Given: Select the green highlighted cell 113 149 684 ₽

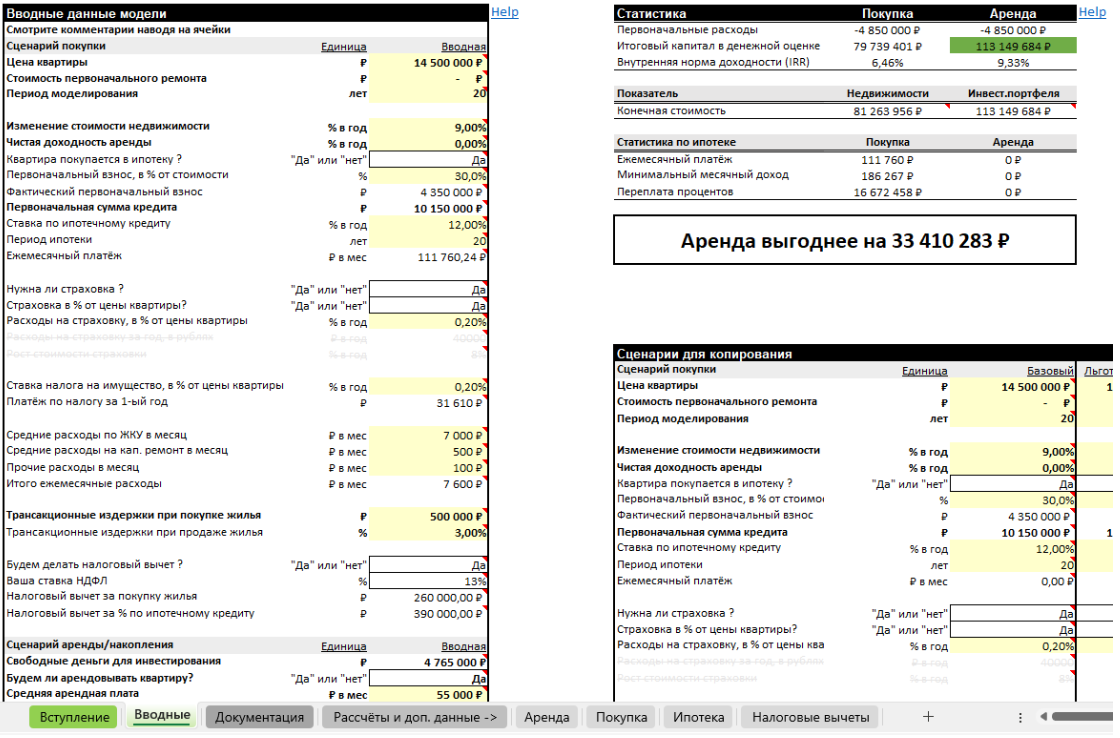Looking at the screenshot, I should click(x=1012, y=46).
